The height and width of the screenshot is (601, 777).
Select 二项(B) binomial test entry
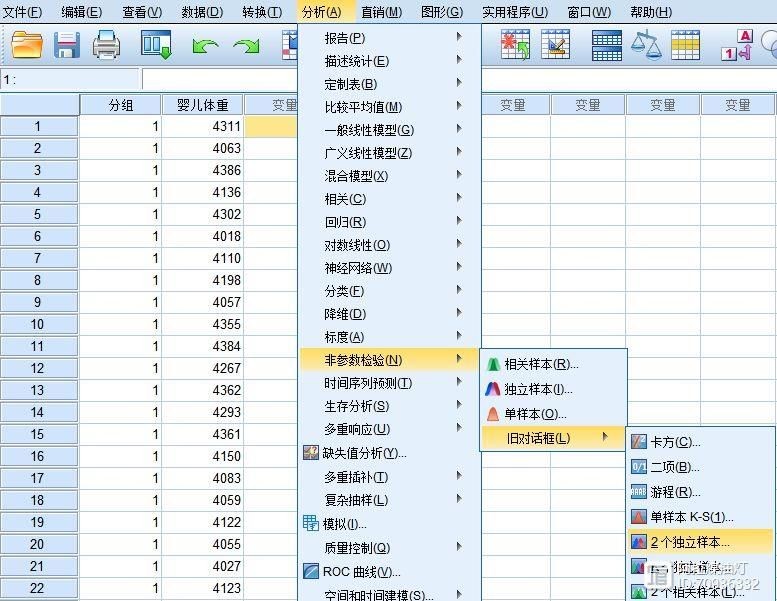[x=675, y=466]
